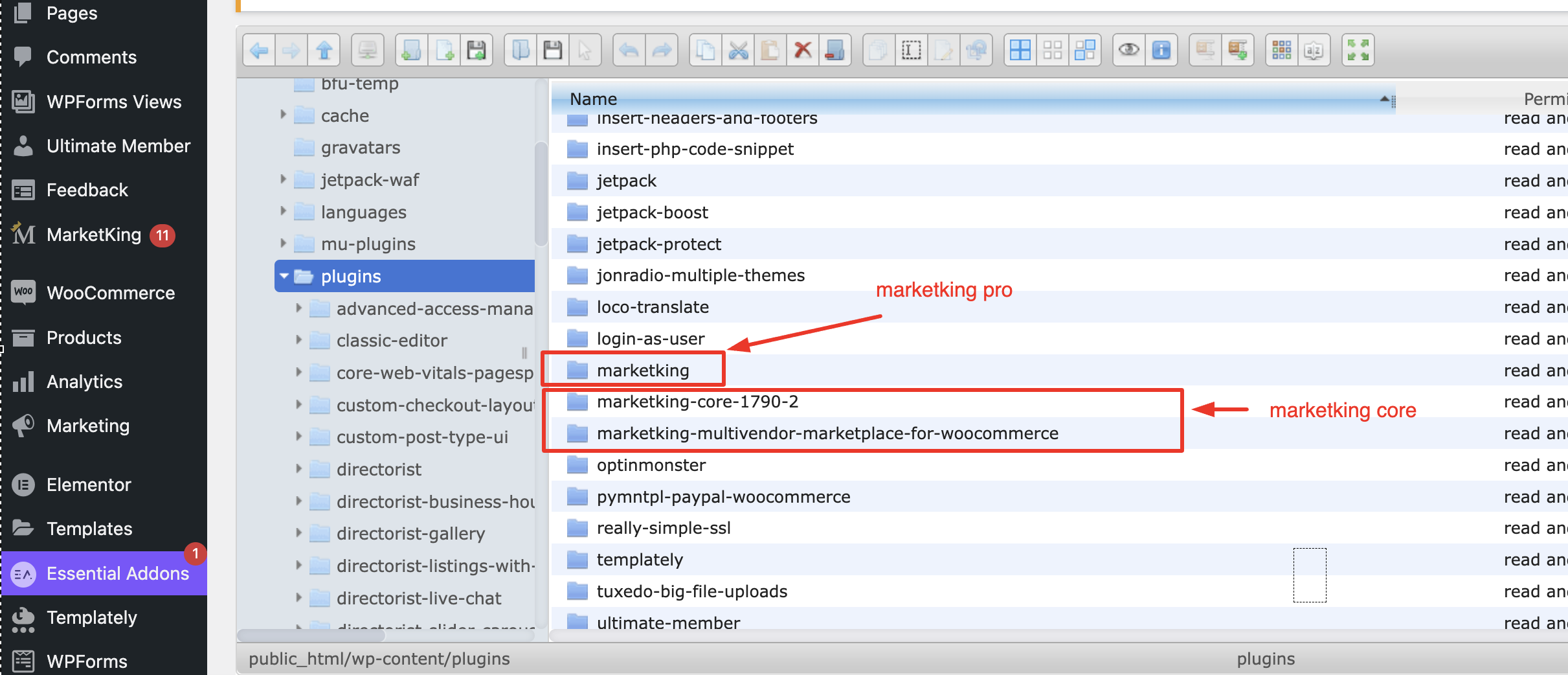The width and height of the screenshot is (1568, 675).
Task: Expand the cache folder in tree
Action: [283, 115]
